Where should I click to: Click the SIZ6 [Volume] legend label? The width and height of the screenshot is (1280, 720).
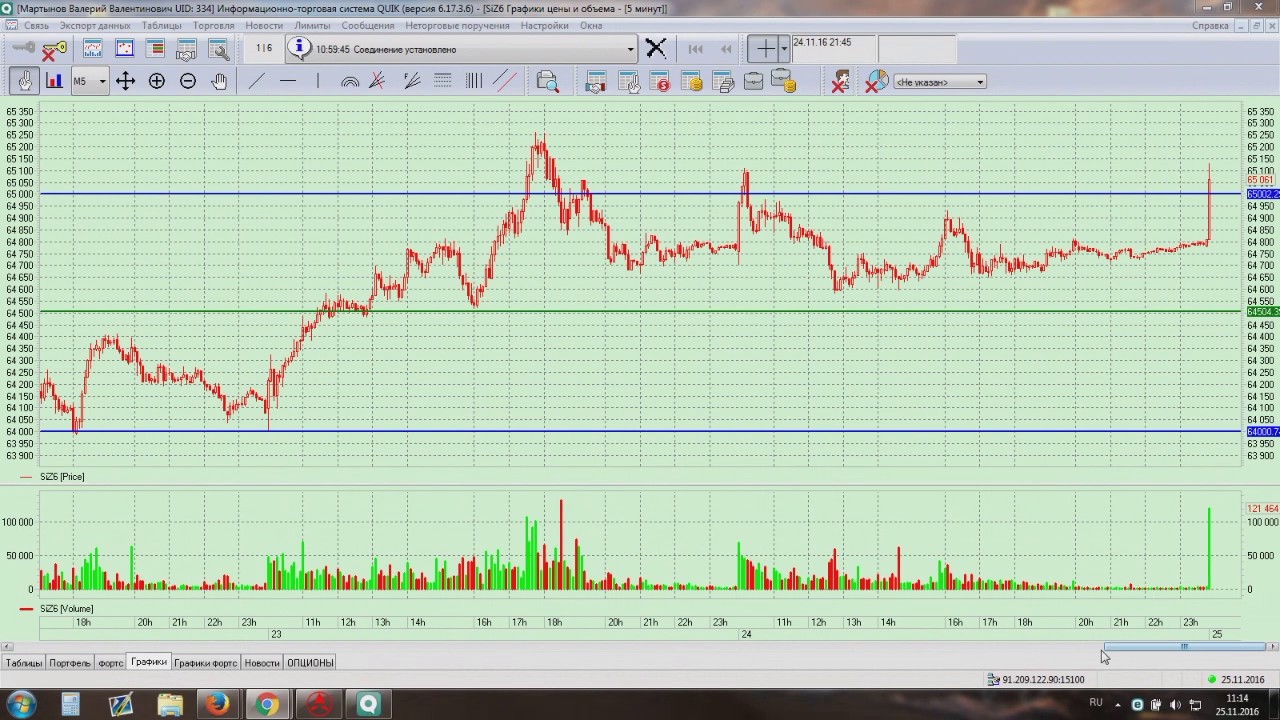67,609
